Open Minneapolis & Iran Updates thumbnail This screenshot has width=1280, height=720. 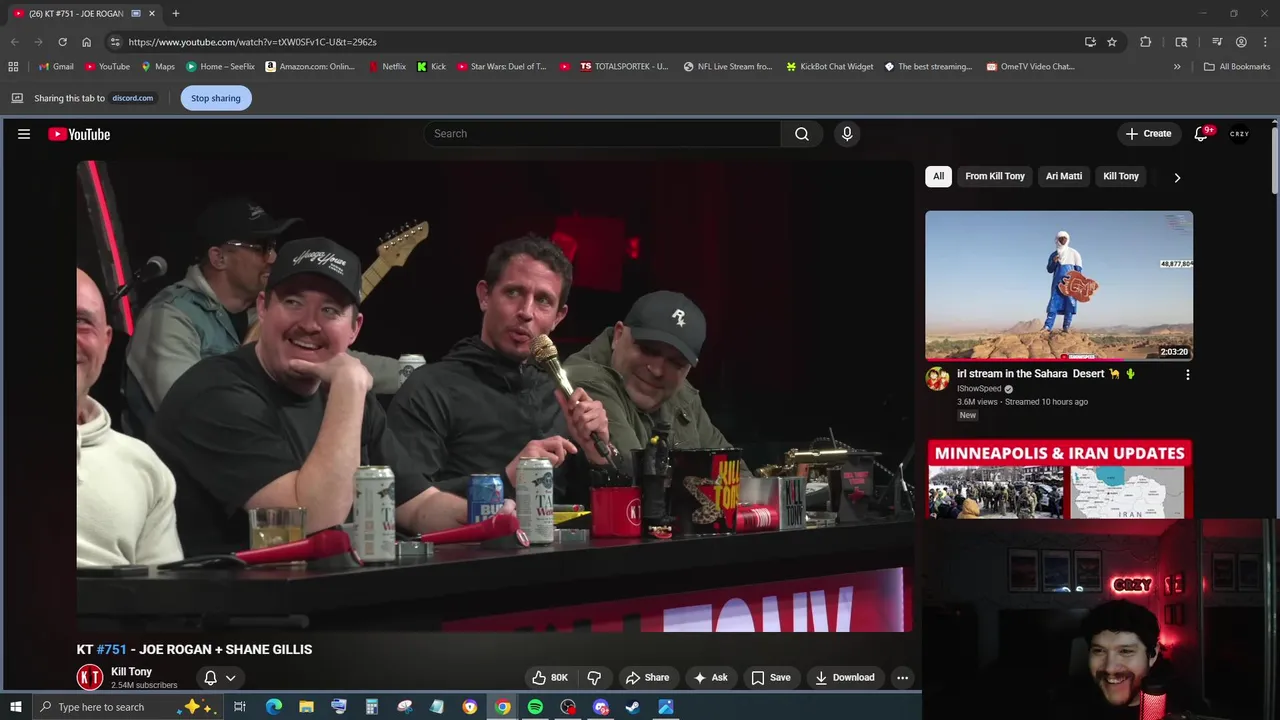1059,480
